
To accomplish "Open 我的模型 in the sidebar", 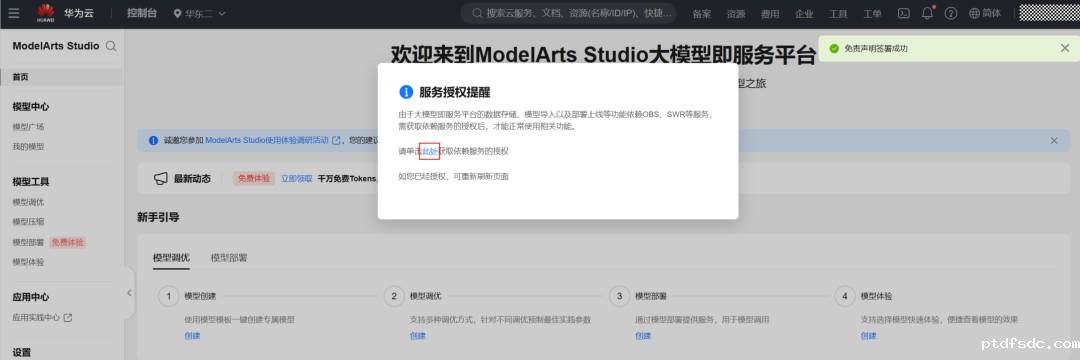I will pos(28,147).
